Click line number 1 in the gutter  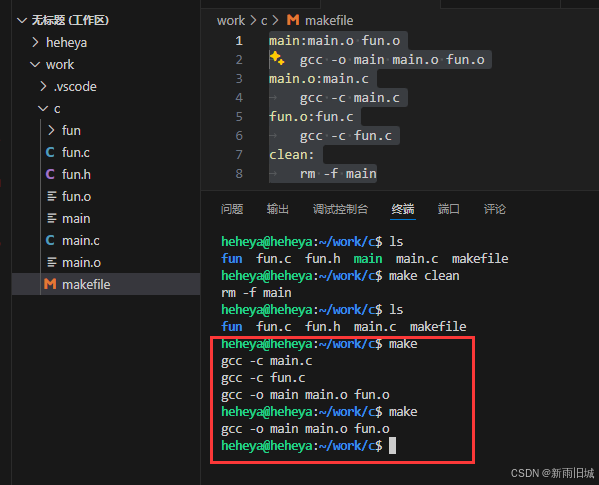point(239,40)
